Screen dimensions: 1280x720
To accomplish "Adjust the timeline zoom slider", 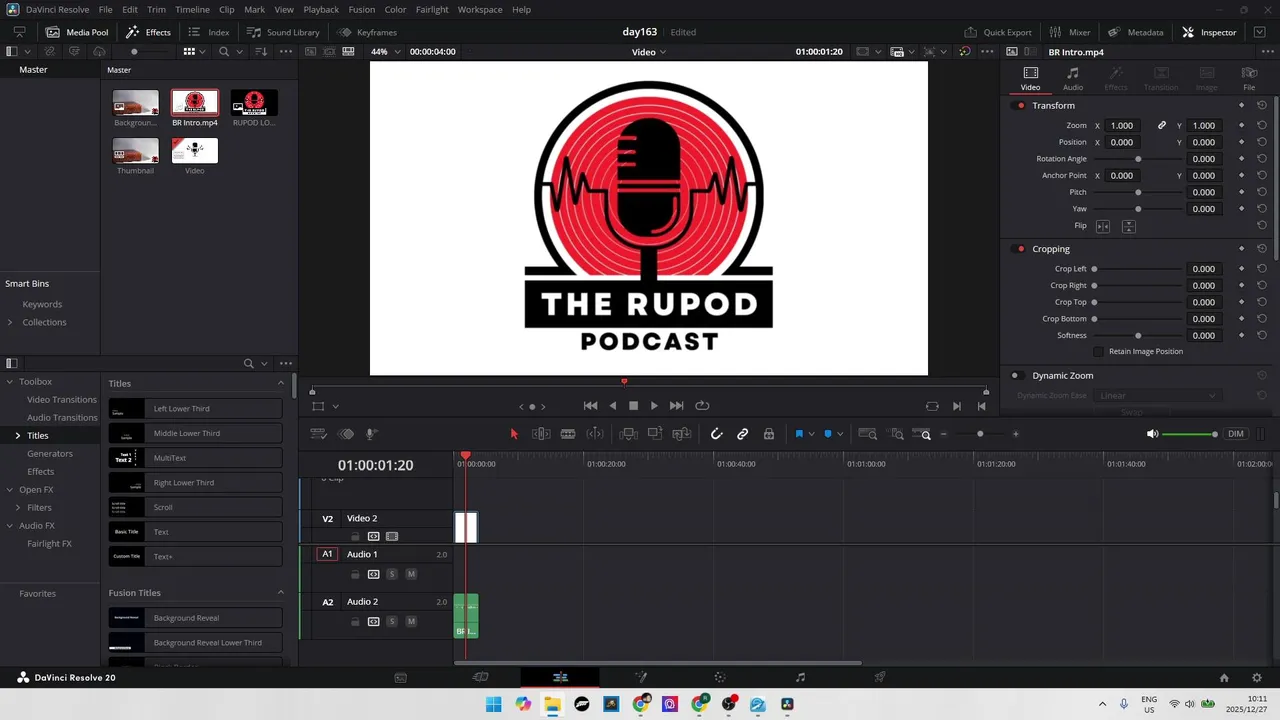I will coord(980,434).
